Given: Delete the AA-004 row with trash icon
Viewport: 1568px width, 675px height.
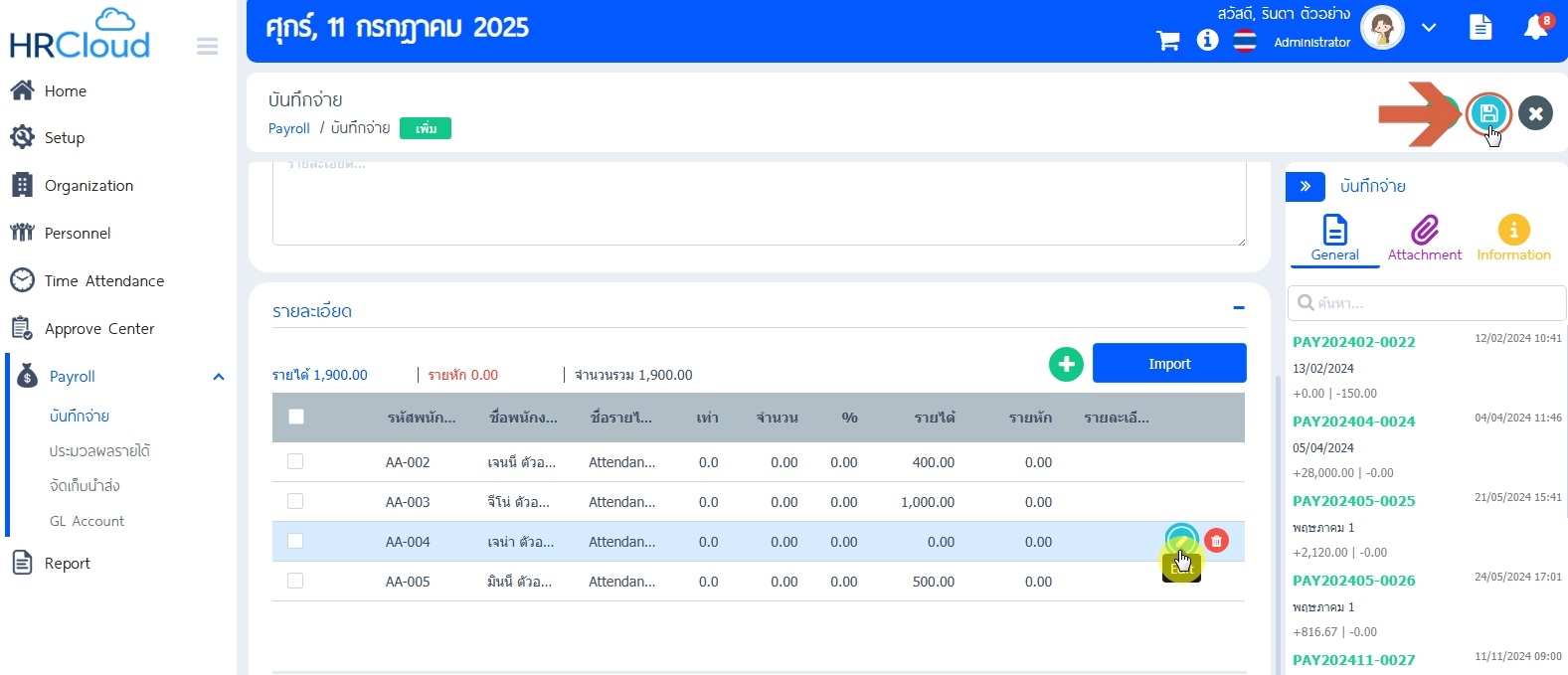Looking at the screenshot, I should tap(1216, 541).
